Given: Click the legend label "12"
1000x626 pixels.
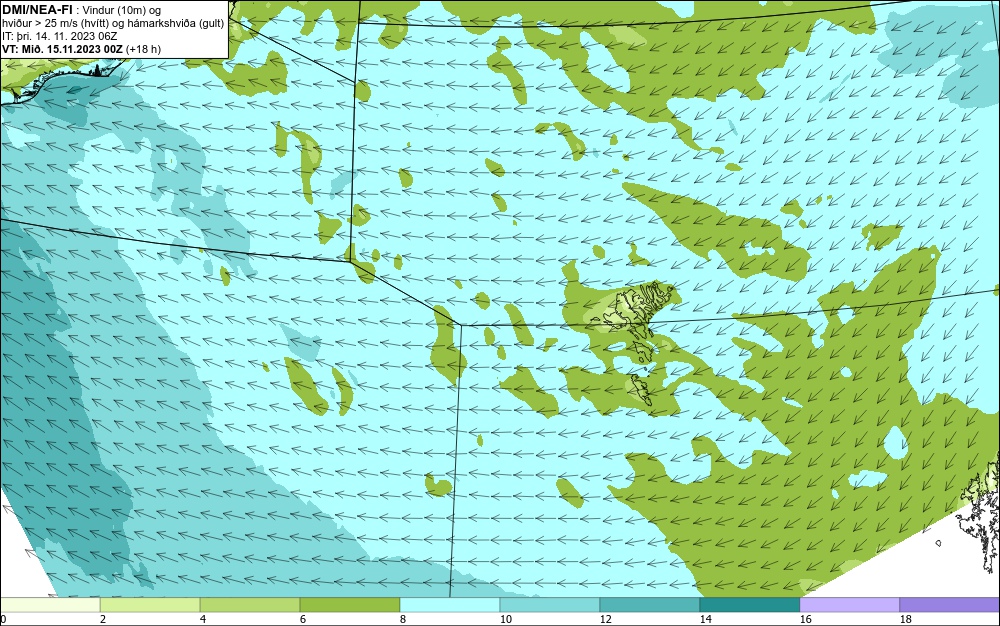Looking at the screenshot, I should tap(605, 619).
